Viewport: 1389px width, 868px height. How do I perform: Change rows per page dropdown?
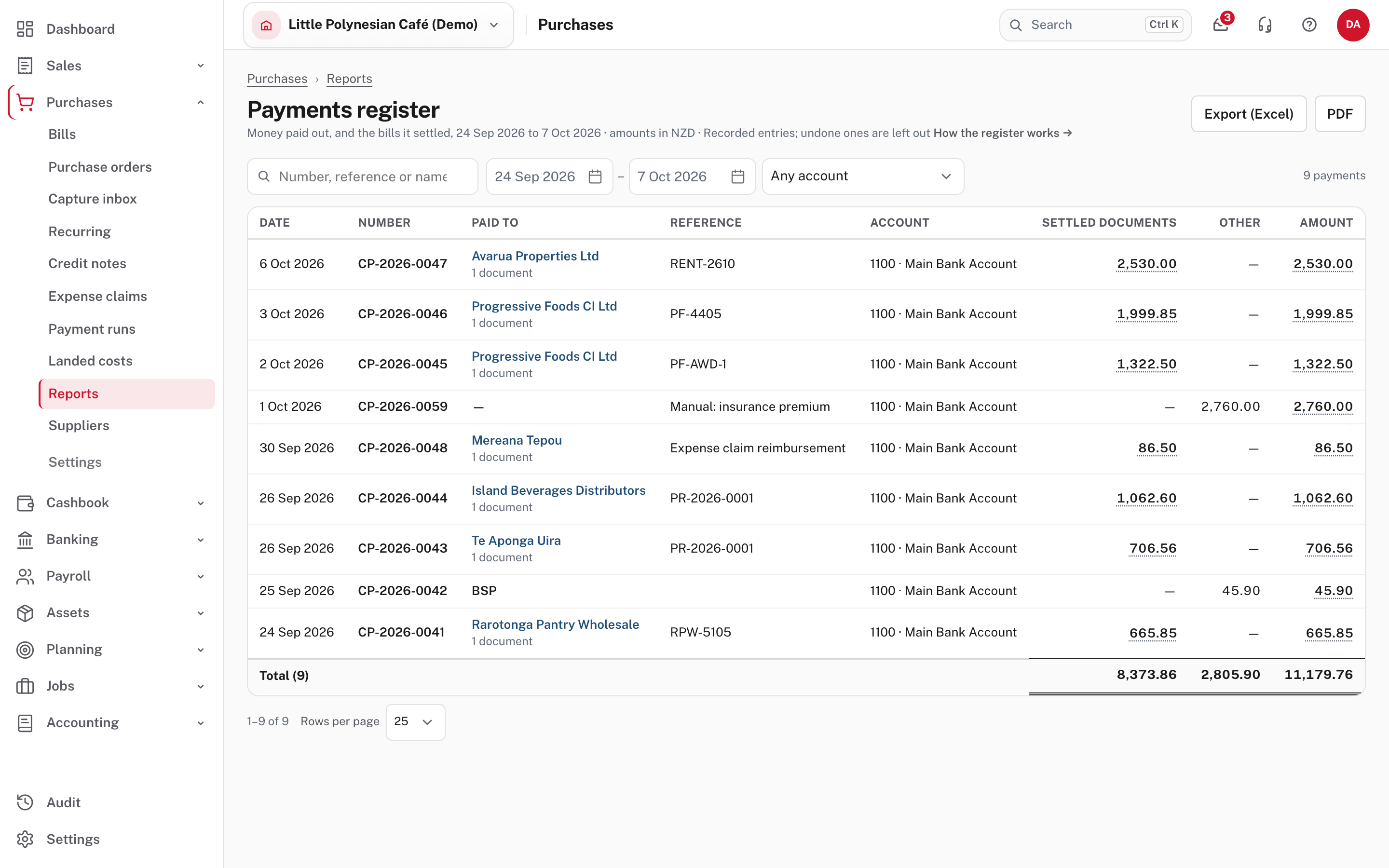[x=415, y=721]
